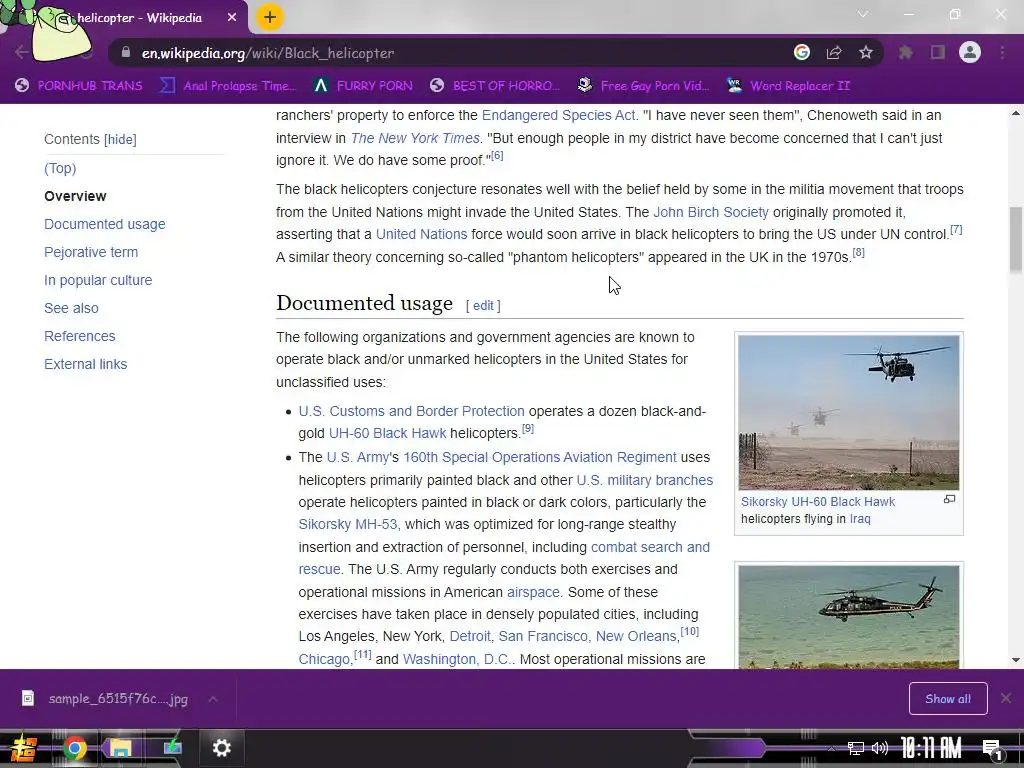
Task: Open Settings gear on the taskbar
Action: click(x=221, y=748)
